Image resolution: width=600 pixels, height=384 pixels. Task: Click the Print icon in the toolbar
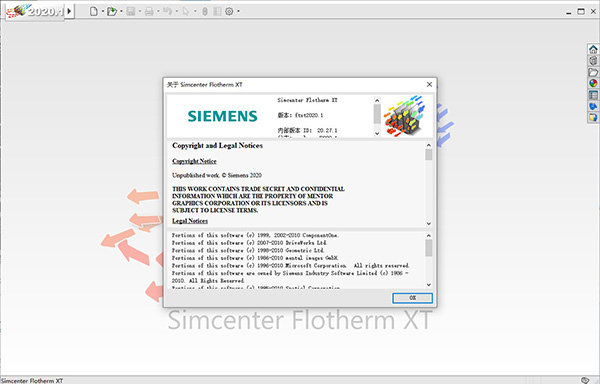click(149, 11)
